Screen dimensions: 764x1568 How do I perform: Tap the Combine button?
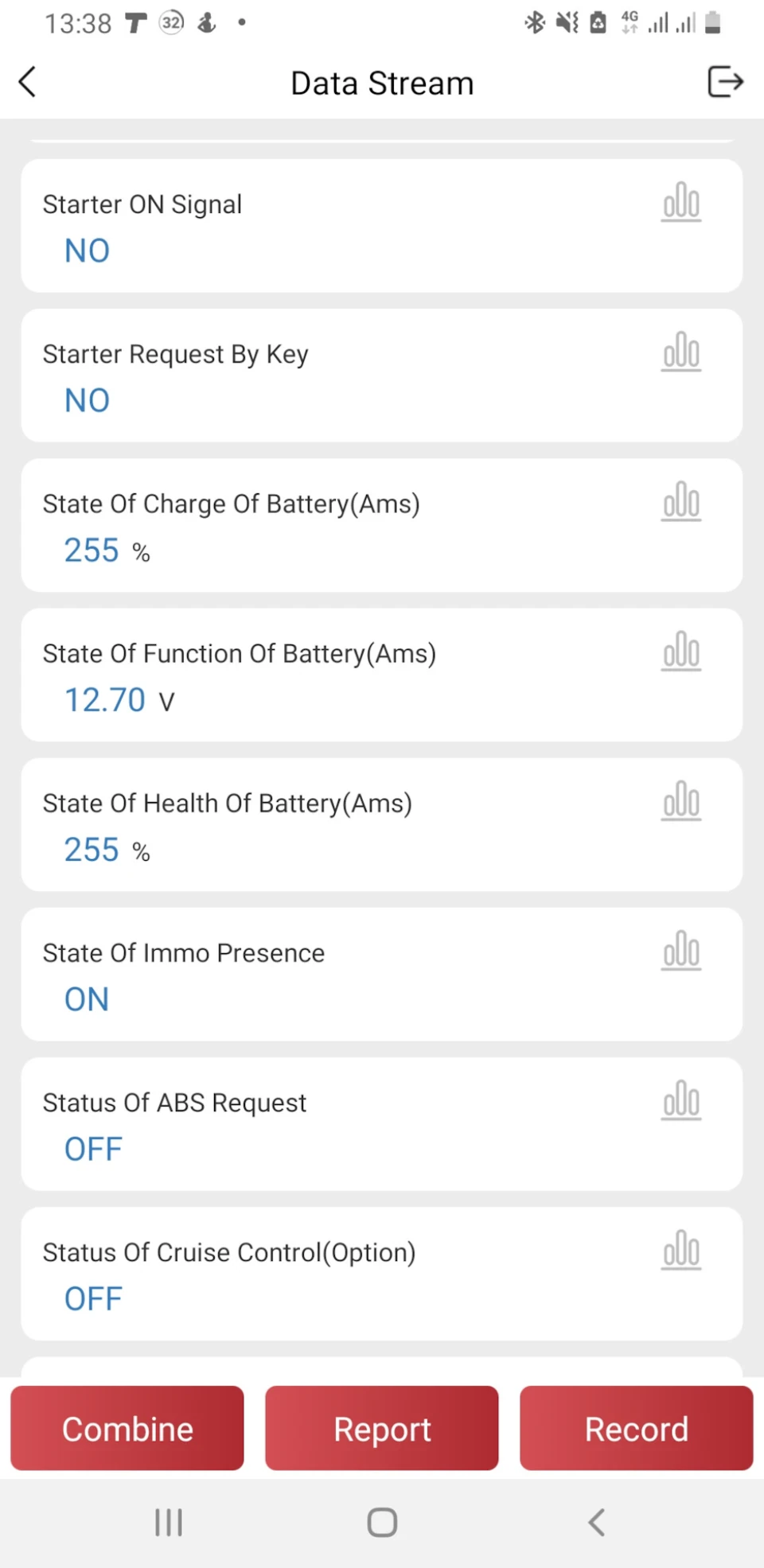tap(127, 1428)
